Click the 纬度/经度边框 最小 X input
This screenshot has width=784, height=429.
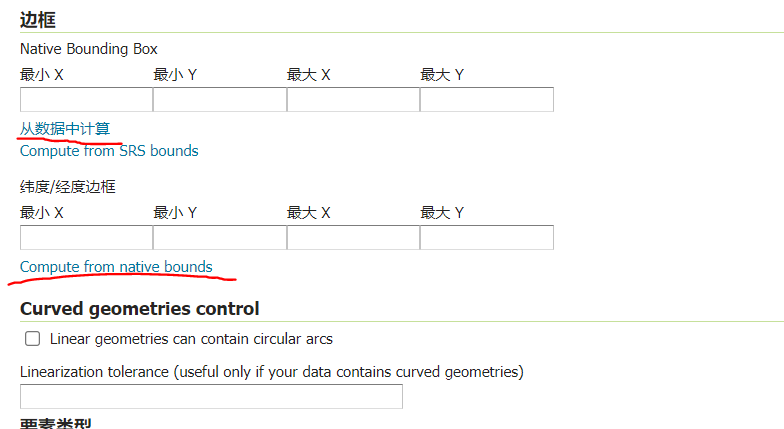coord(86,238)
